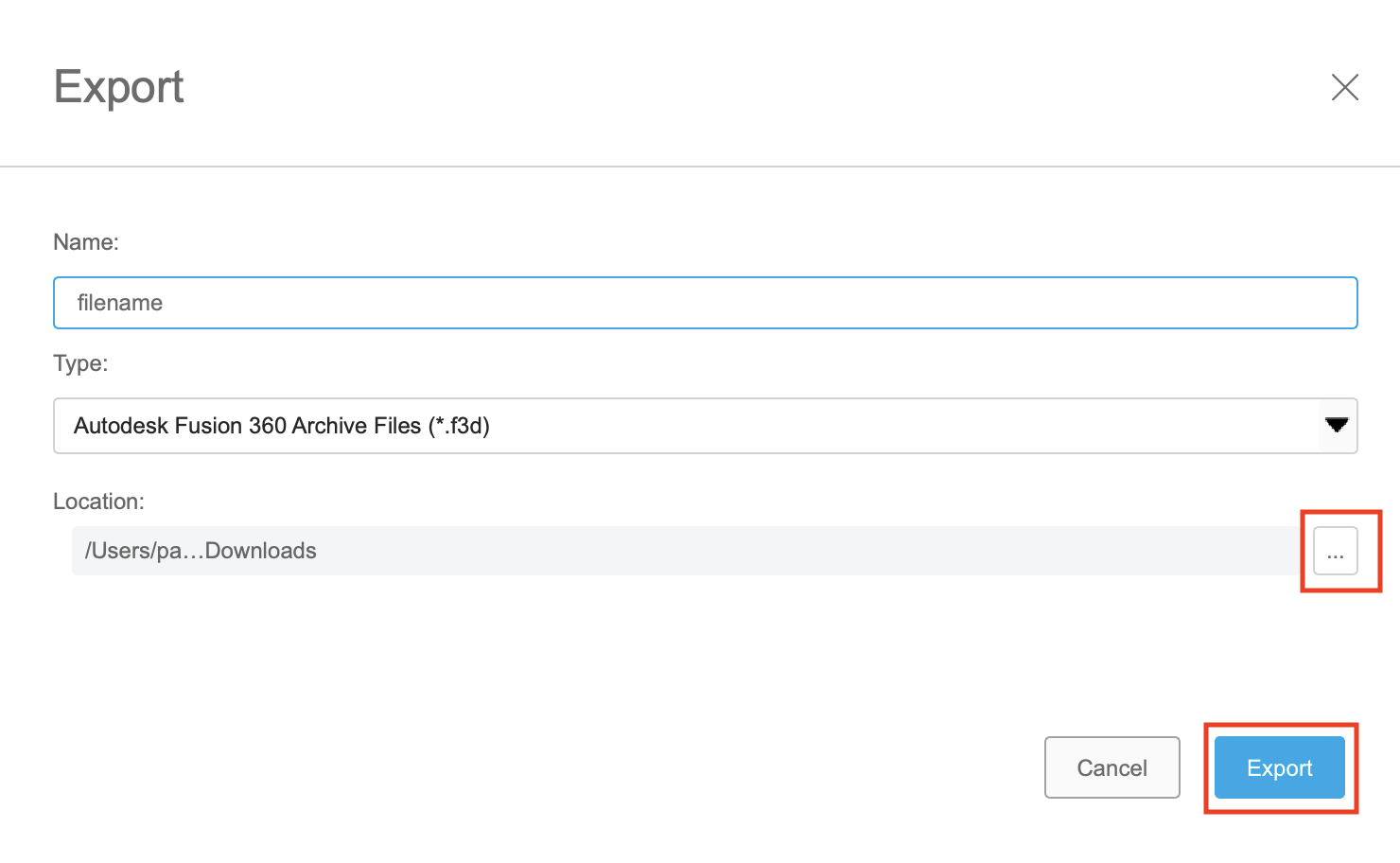The height and width of the screenshot is (863, 1400).
Task: Click the 'Export' dialog title heading
Action: click(x=119, y=87)
